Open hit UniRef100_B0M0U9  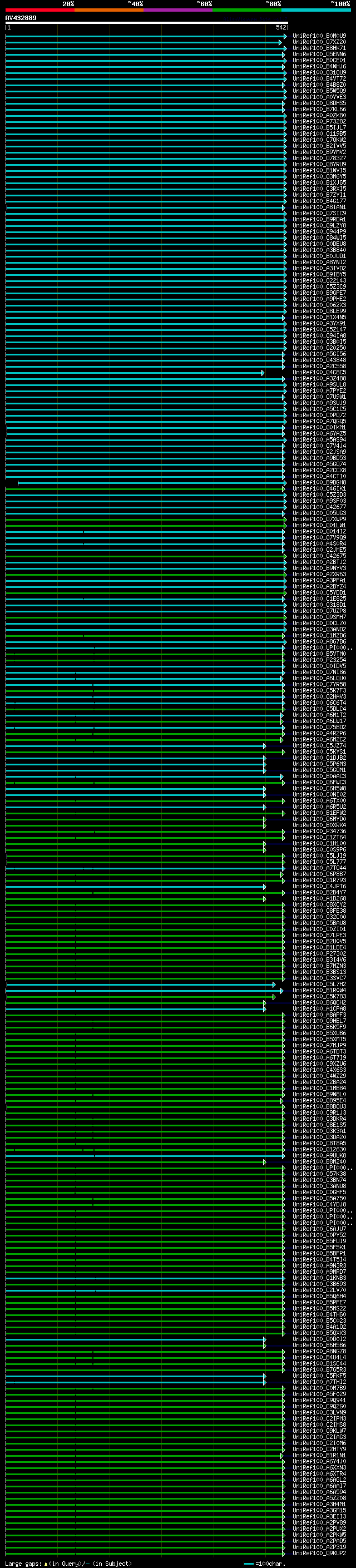coord(319,36)
